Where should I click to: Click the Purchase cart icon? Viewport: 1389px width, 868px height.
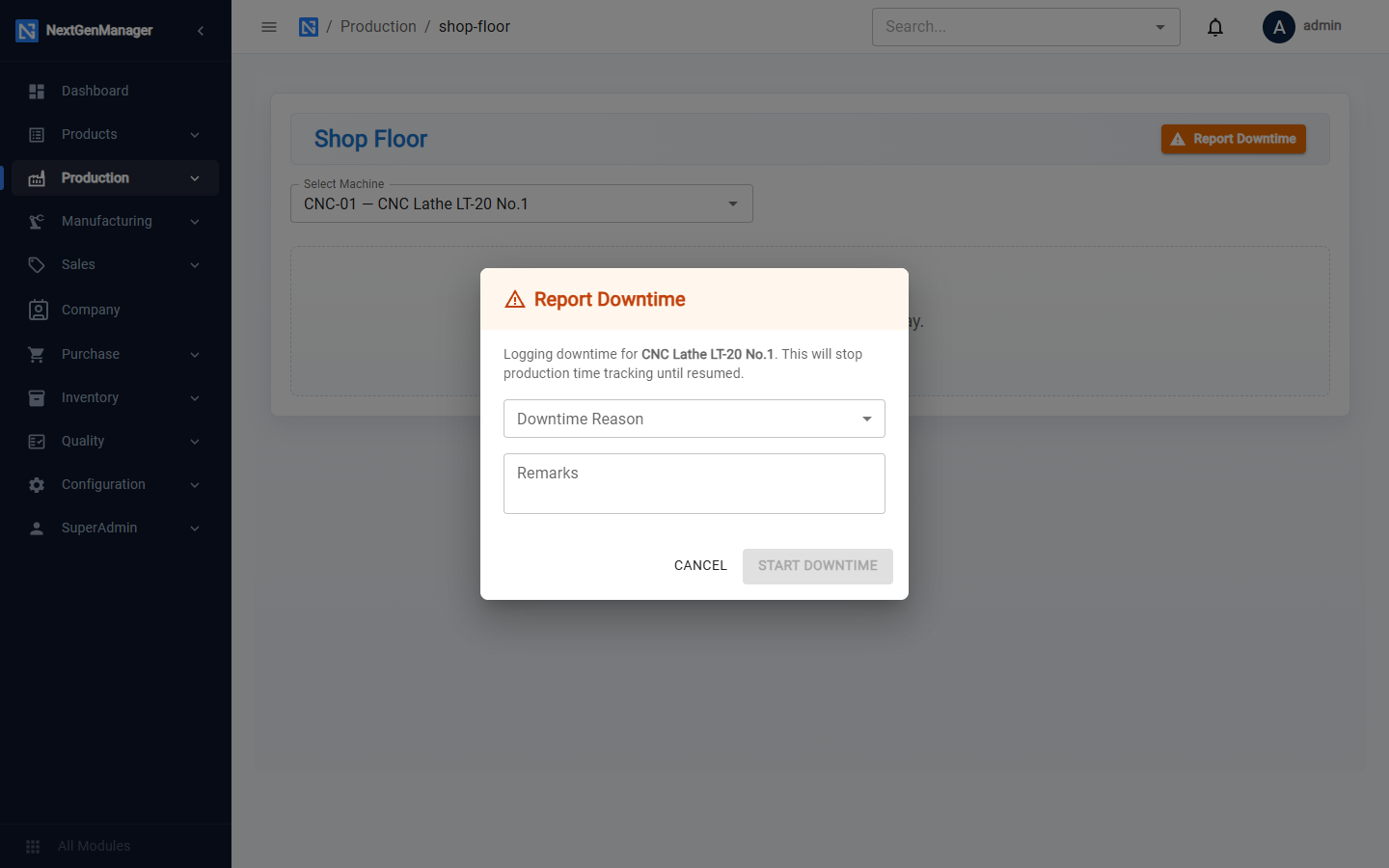click(x=37, y=355)
